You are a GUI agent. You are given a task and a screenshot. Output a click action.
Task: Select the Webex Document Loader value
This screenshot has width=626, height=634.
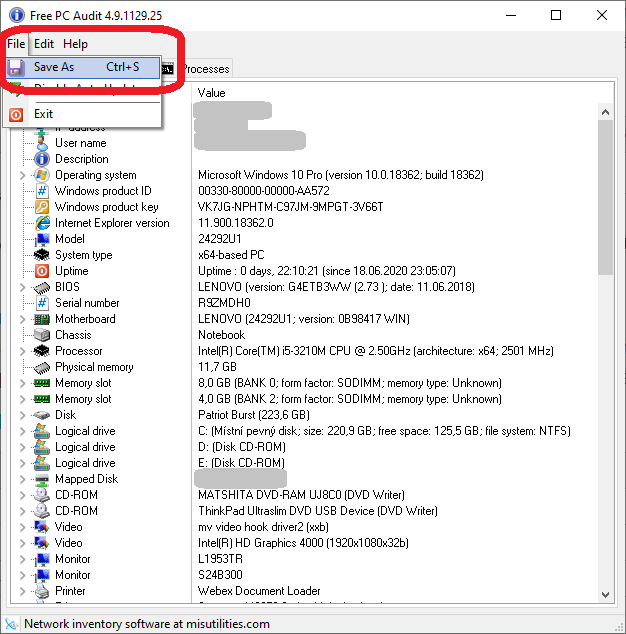pos(259,591)
